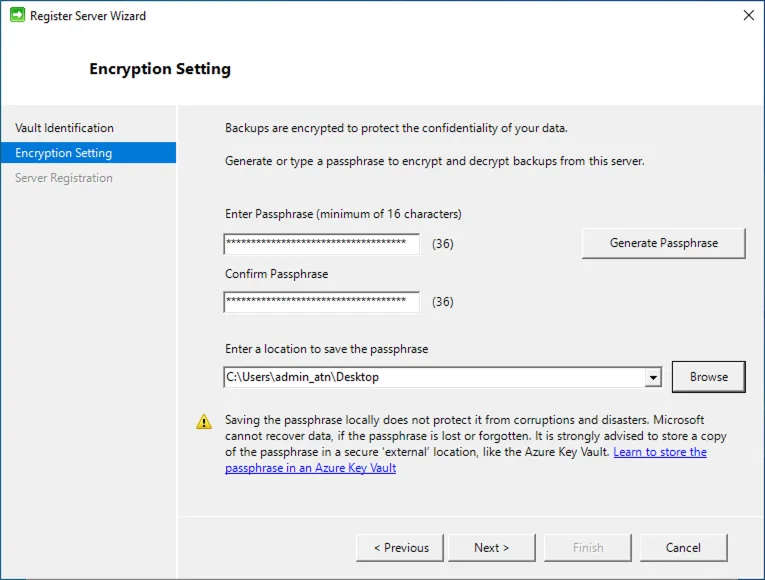Select the Encryption Setting step in sidebar
This screenshot has height=580, width=765.
[x=63, y=153]
